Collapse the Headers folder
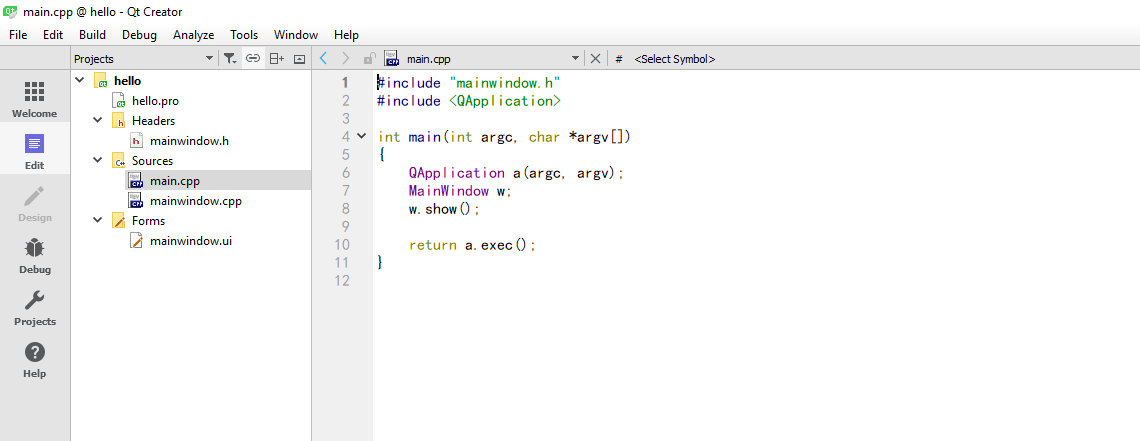The image size is (1140, 441). [x=97, y=121]
